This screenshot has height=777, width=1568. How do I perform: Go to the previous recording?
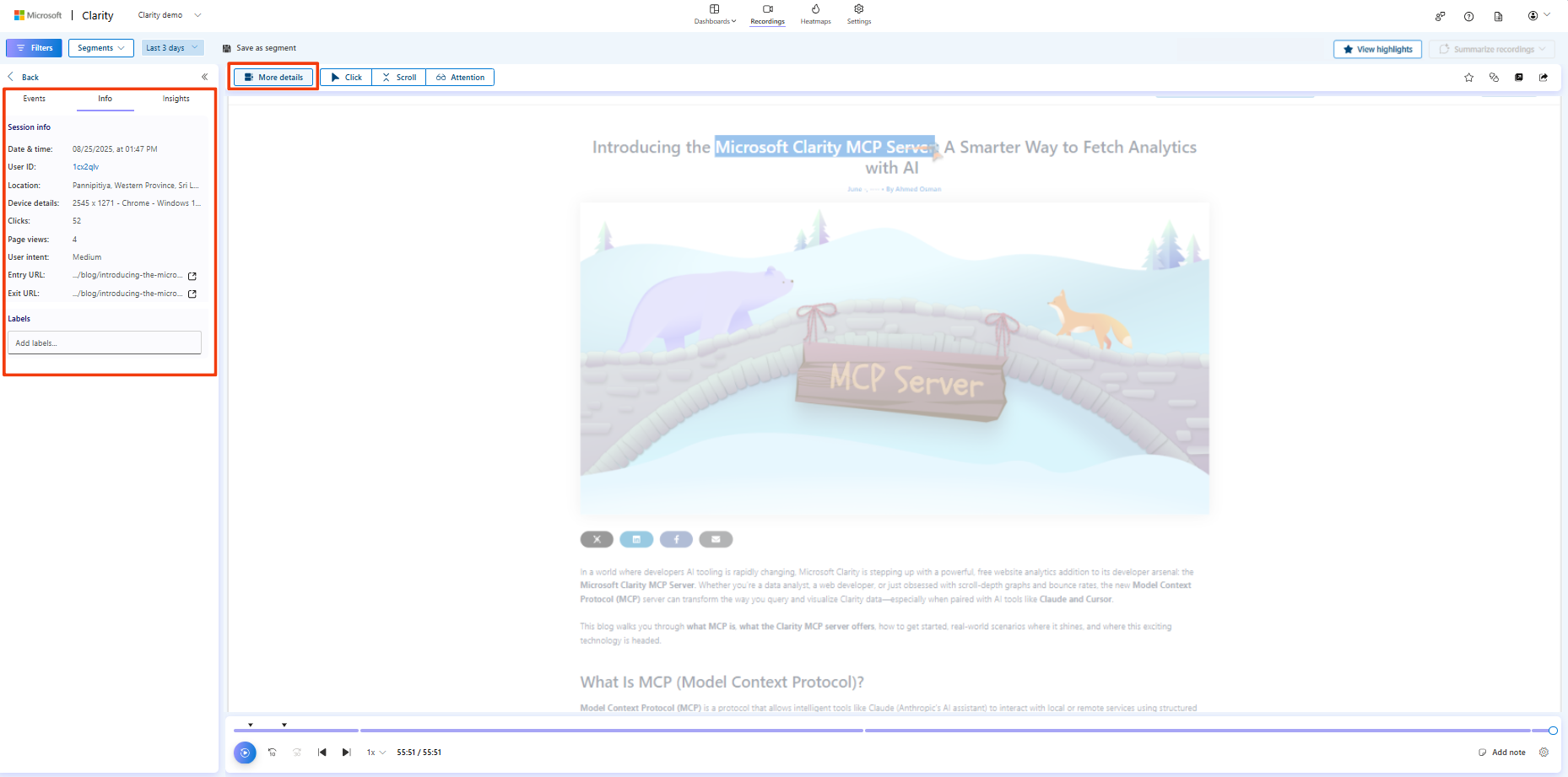(x=322, y=753)
